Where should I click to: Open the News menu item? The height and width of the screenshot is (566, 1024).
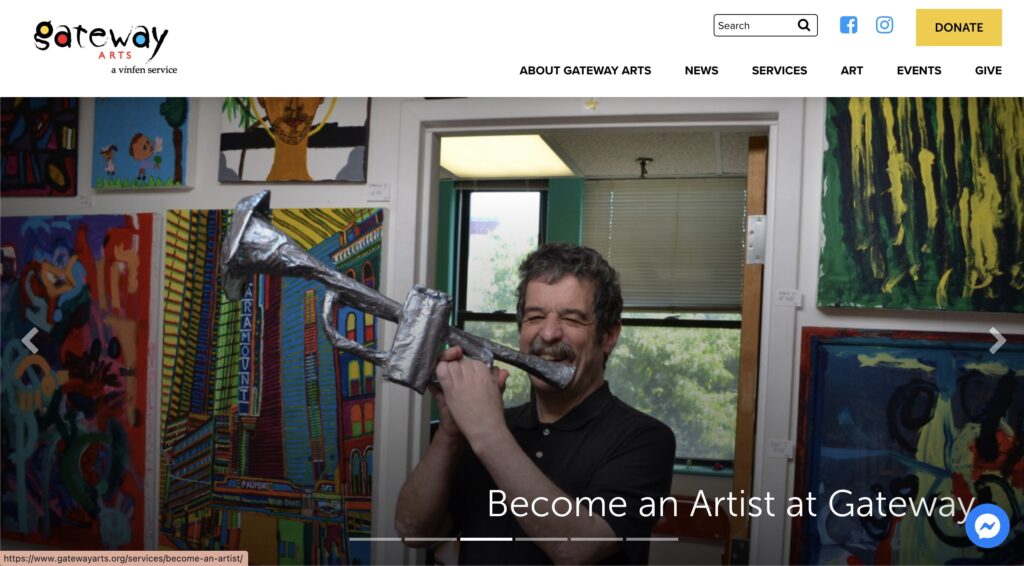click(701, 71)
